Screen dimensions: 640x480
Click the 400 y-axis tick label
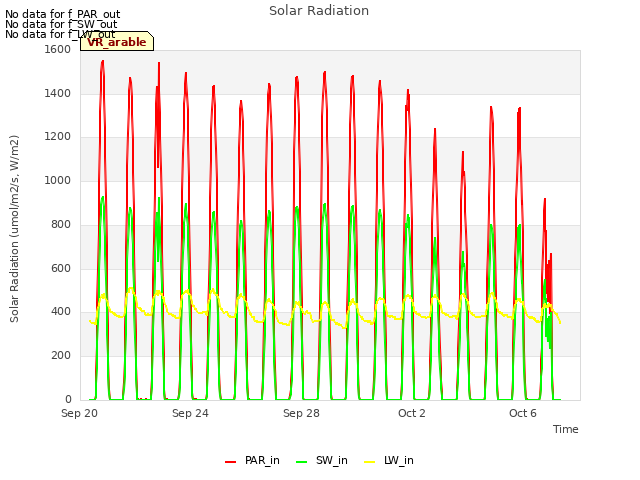61,312
